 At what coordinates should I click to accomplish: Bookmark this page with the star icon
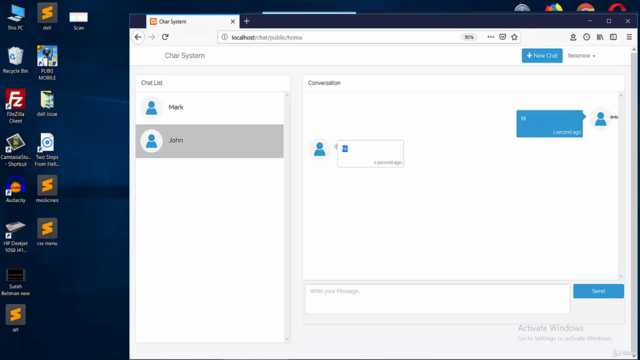pos(514,37)
